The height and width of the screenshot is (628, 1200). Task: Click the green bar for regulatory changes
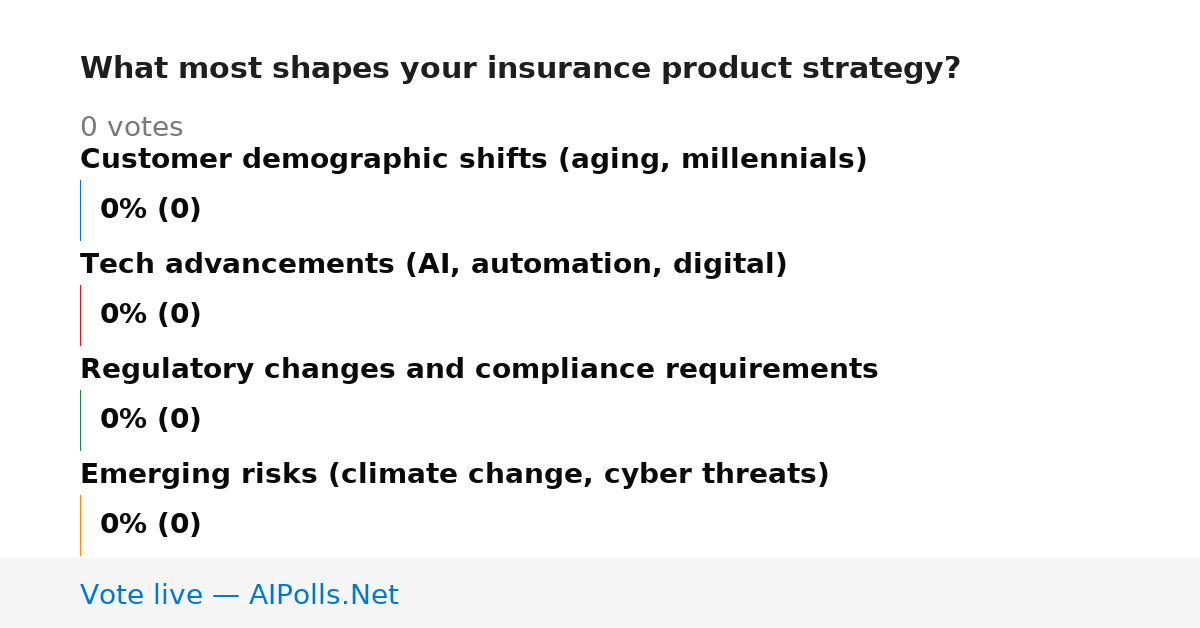80,420
